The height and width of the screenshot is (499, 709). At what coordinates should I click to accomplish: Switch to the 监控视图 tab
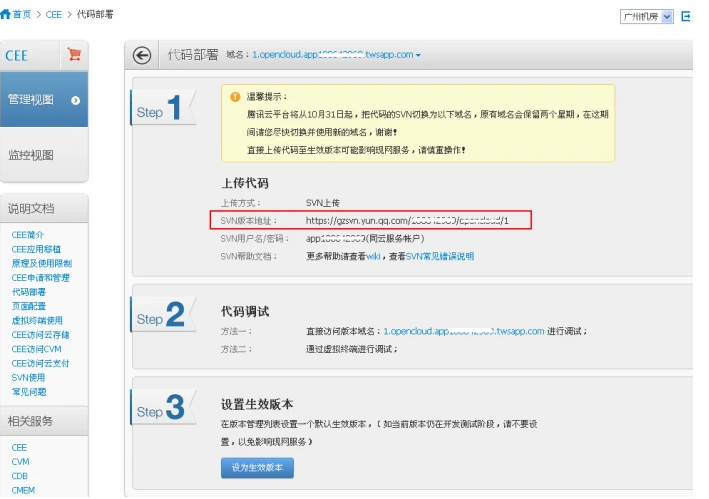(31, 155)
